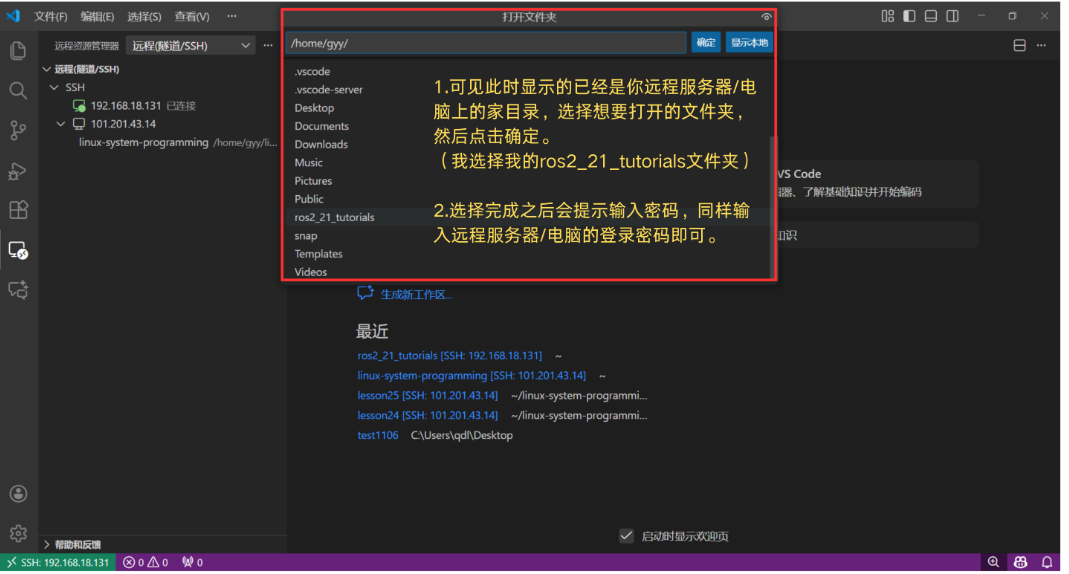Click the 确定 button
This screenshot has height=574, width=1069.
point(706,42)
